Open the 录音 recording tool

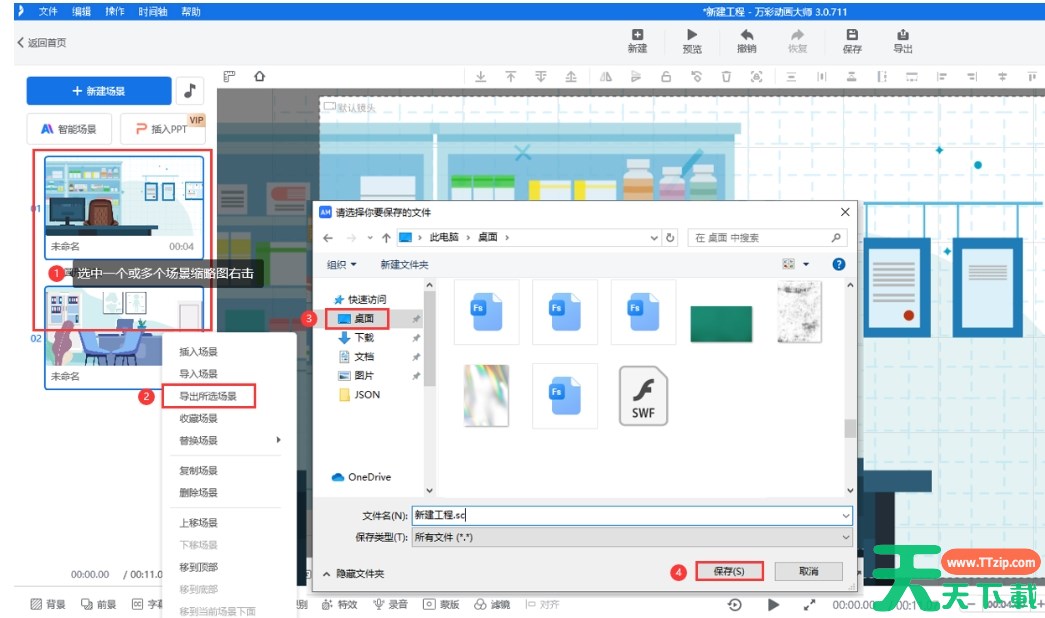coord(391,604)
